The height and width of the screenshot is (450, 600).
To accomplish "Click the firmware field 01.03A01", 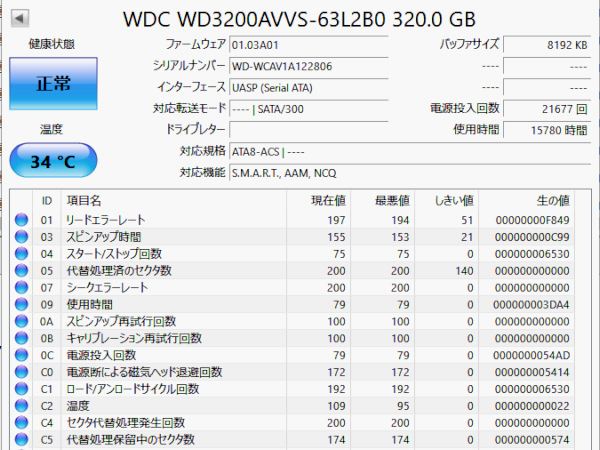I will click(x=309, y=45).
